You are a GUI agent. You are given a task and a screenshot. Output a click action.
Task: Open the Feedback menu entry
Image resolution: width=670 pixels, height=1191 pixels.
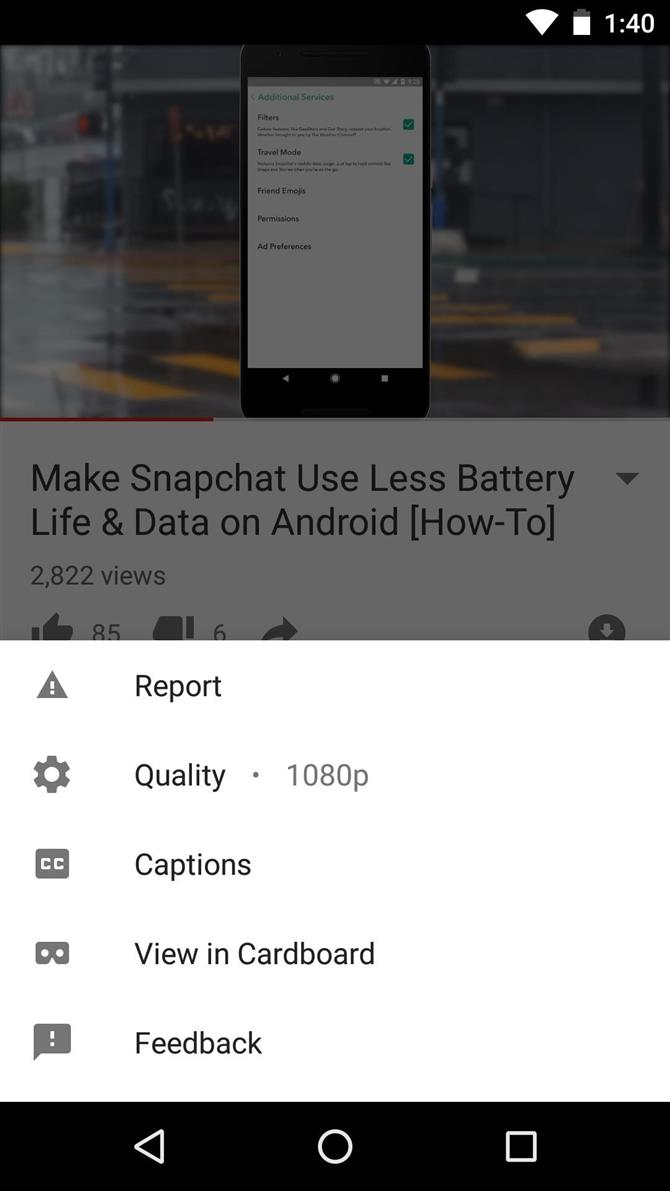(335, 1042)
